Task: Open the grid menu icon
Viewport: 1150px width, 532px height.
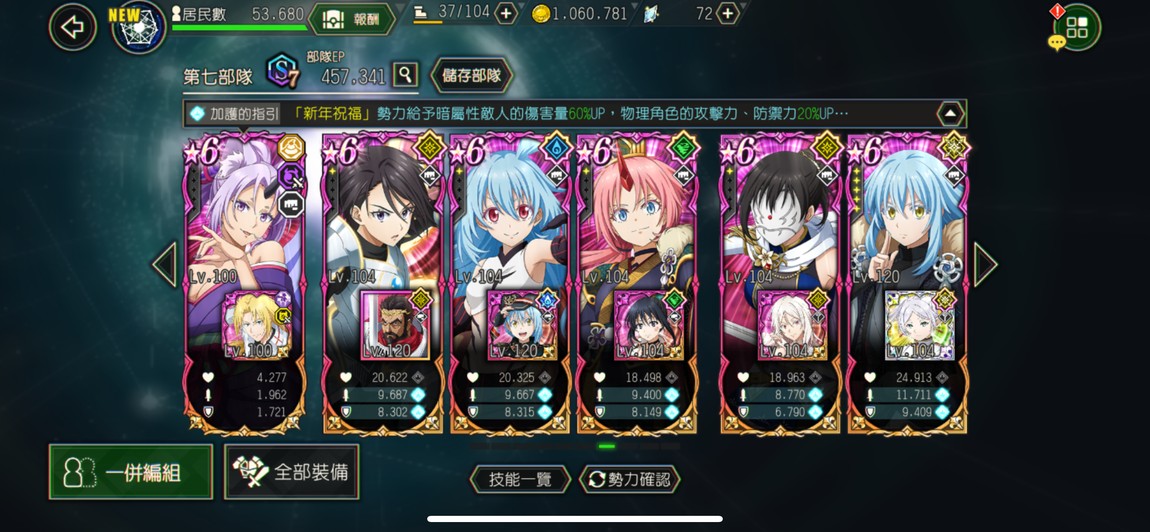Action: click(x=1077, y=27)
